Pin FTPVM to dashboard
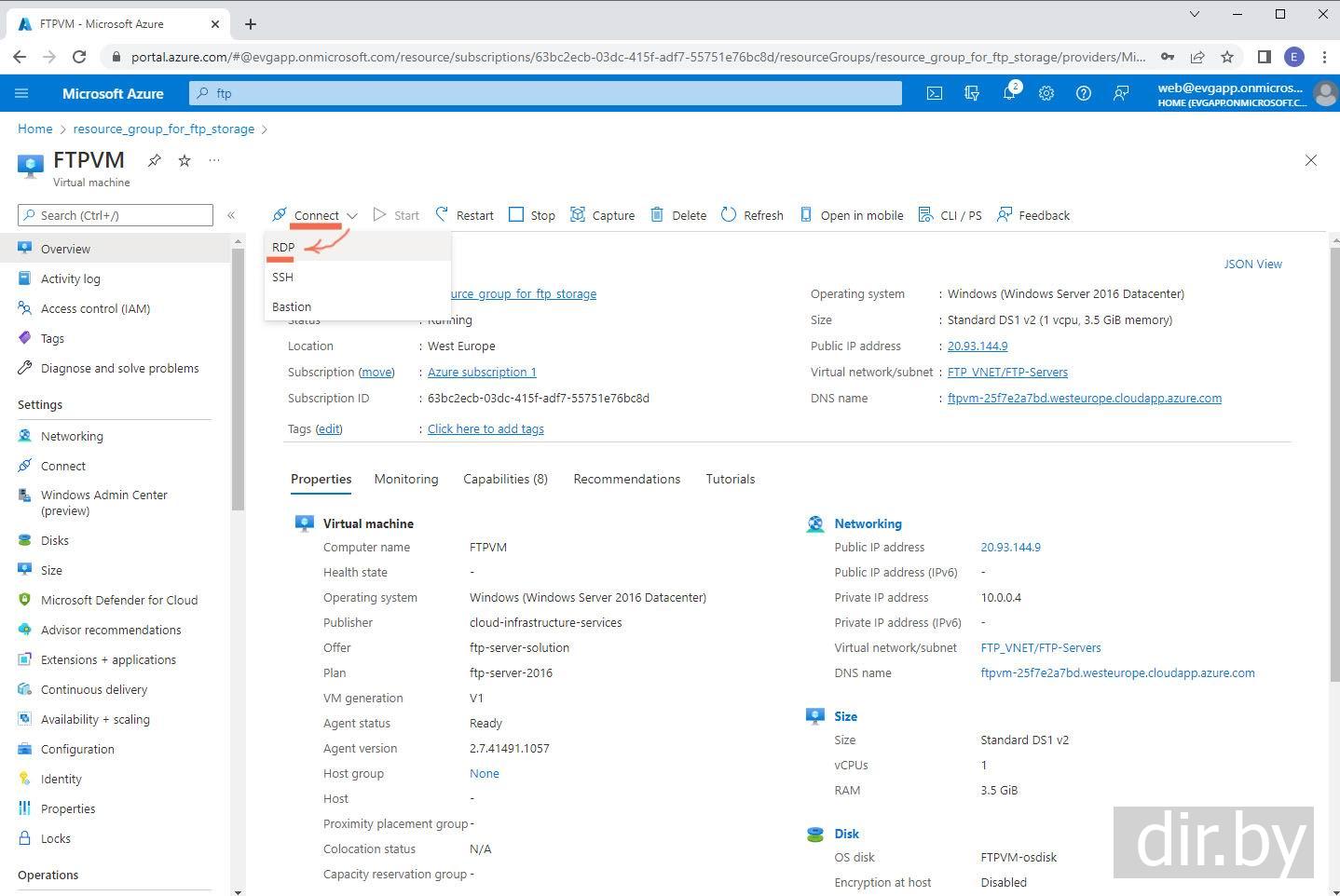This screenshot has height=896, width=1340. coord(155,160)
